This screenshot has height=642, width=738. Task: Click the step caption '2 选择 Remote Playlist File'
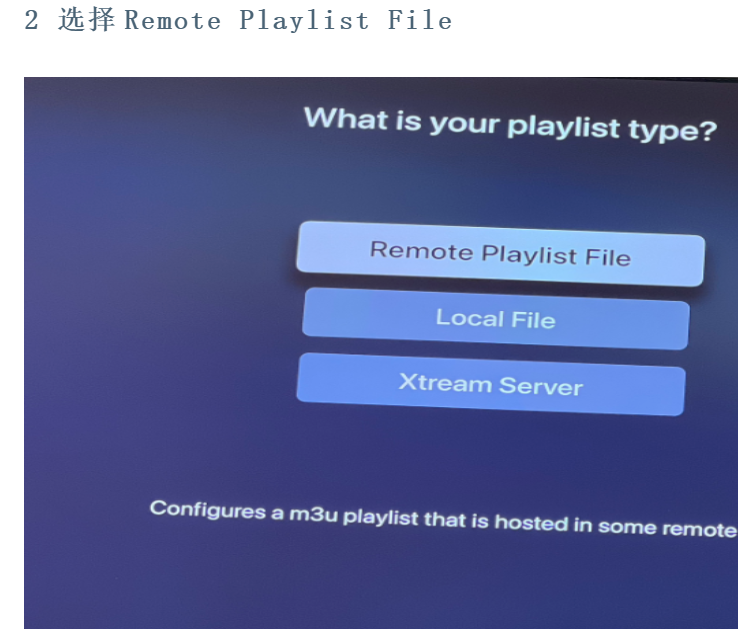tap(238, 20)
